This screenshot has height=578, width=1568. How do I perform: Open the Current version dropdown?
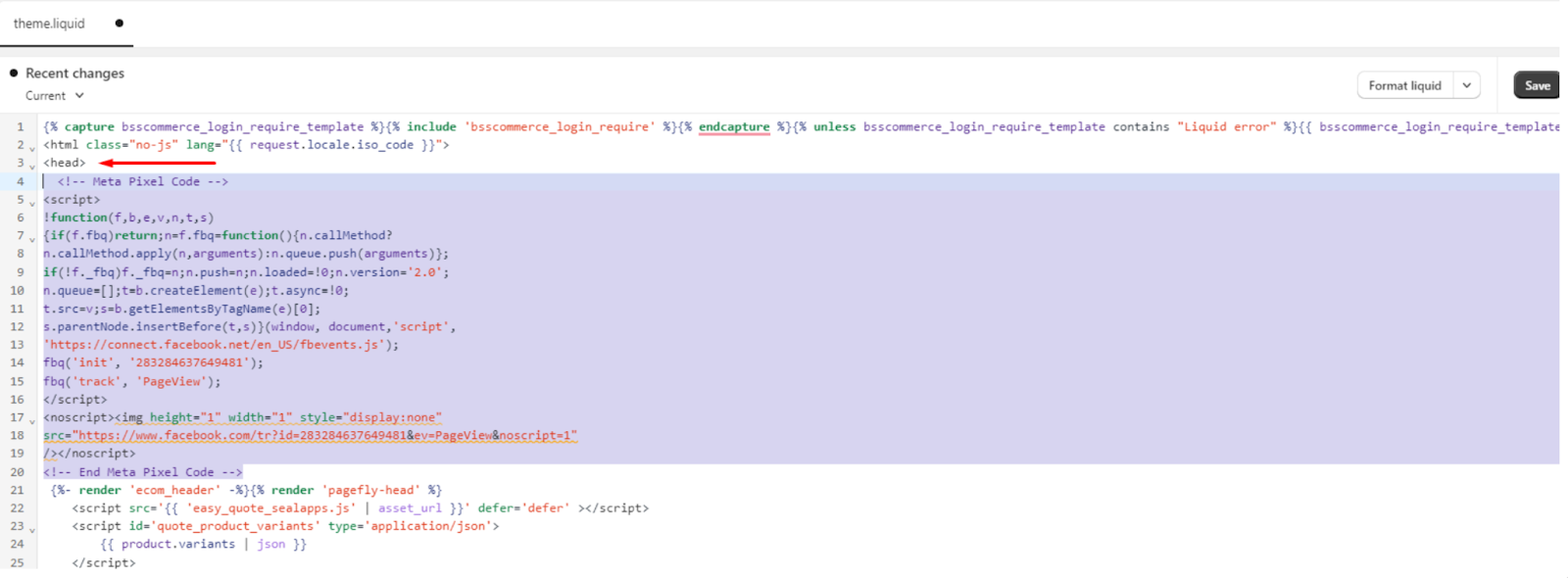pyautogui.click(x=55, y=96)
